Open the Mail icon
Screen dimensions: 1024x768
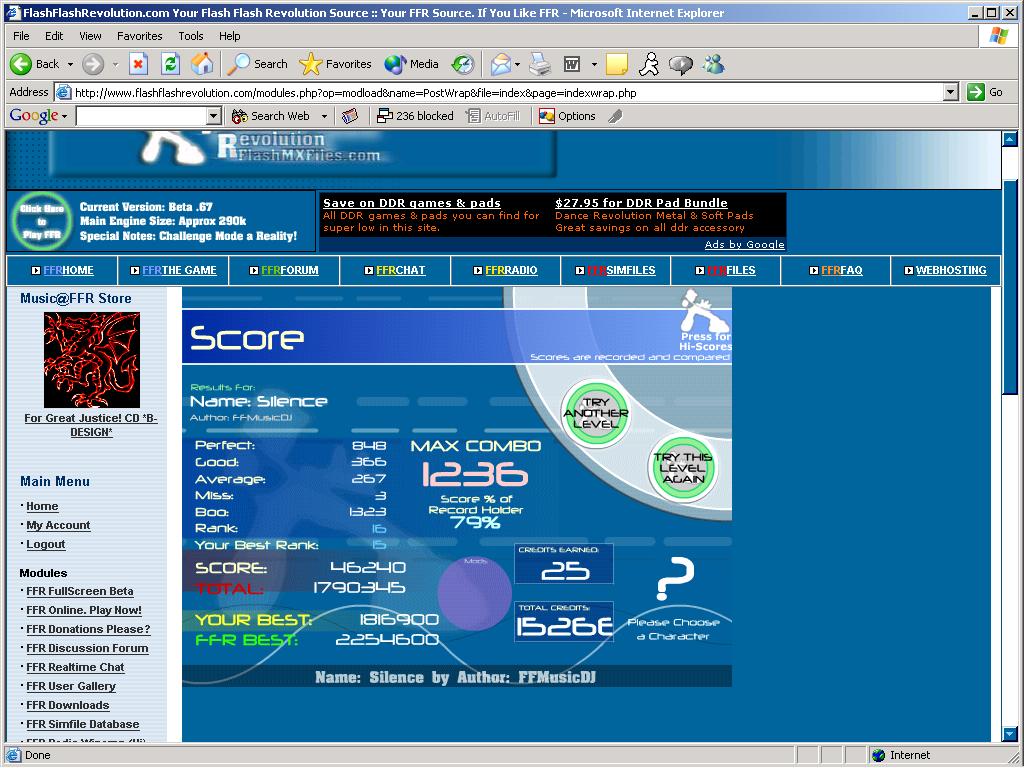click(501, 64)
